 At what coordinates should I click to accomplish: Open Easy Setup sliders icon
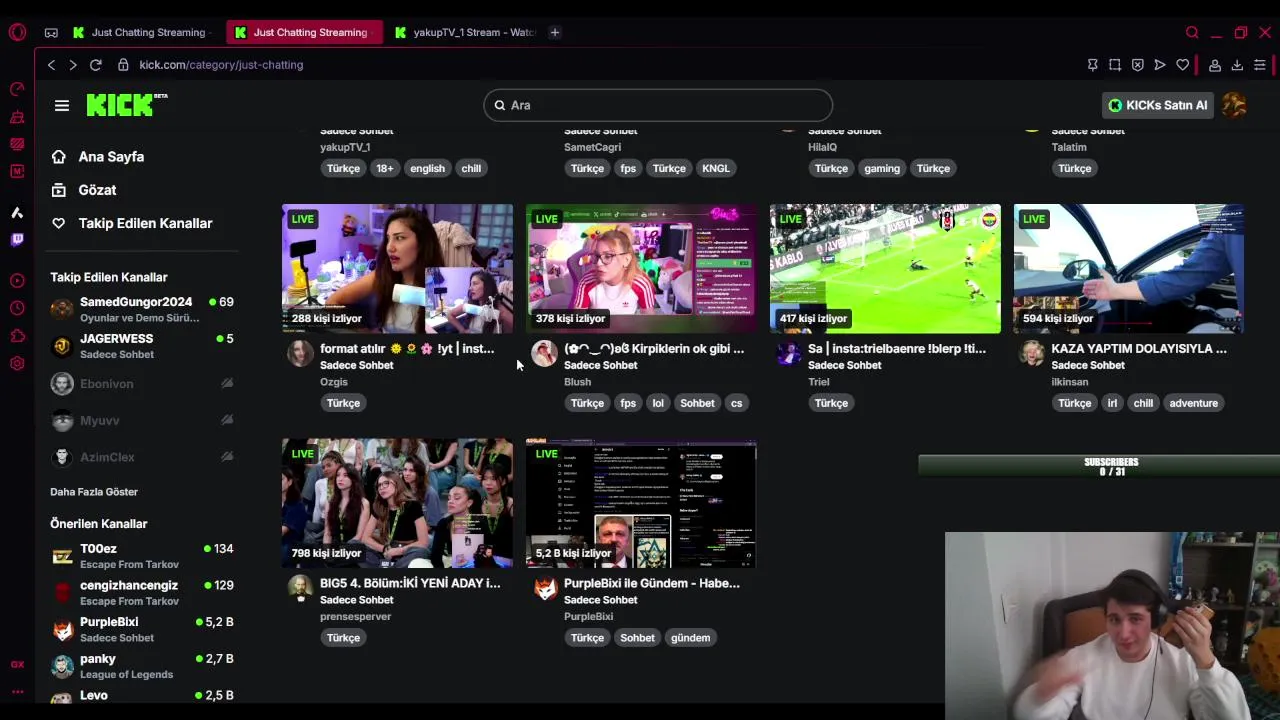pos(1260,65)
